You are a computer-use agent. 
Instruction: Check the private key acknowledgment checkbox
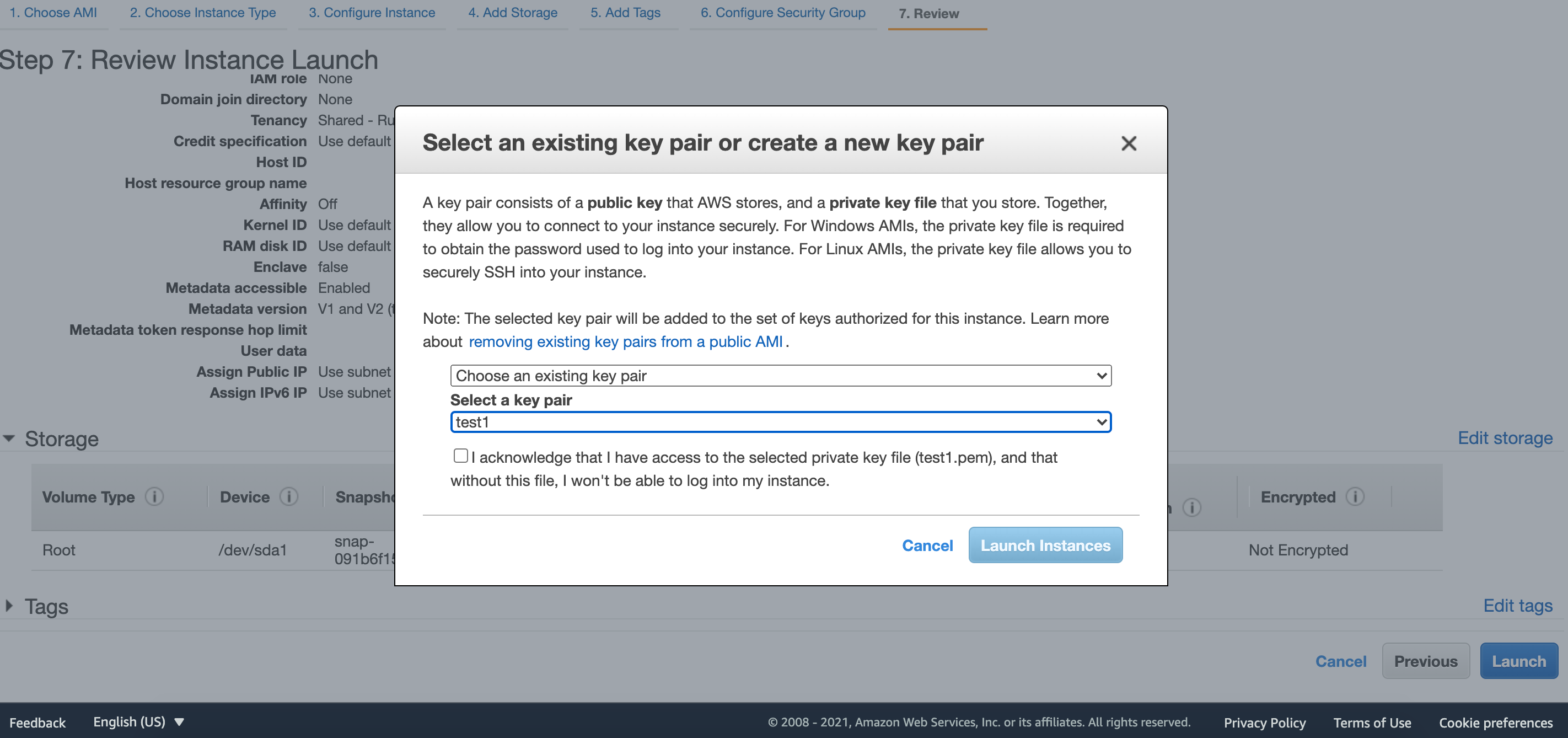pyautogui.click(x=460, y=456)
